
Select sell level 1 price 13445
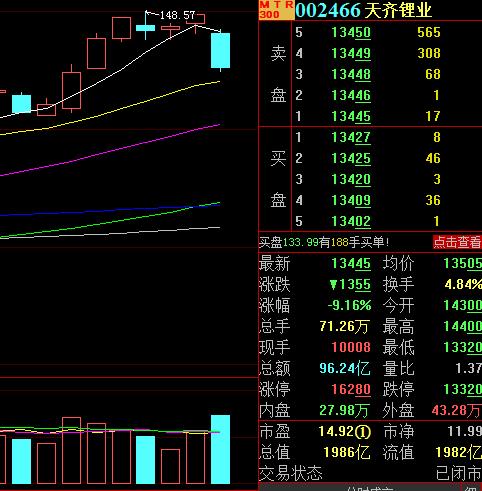coord(351,116)
